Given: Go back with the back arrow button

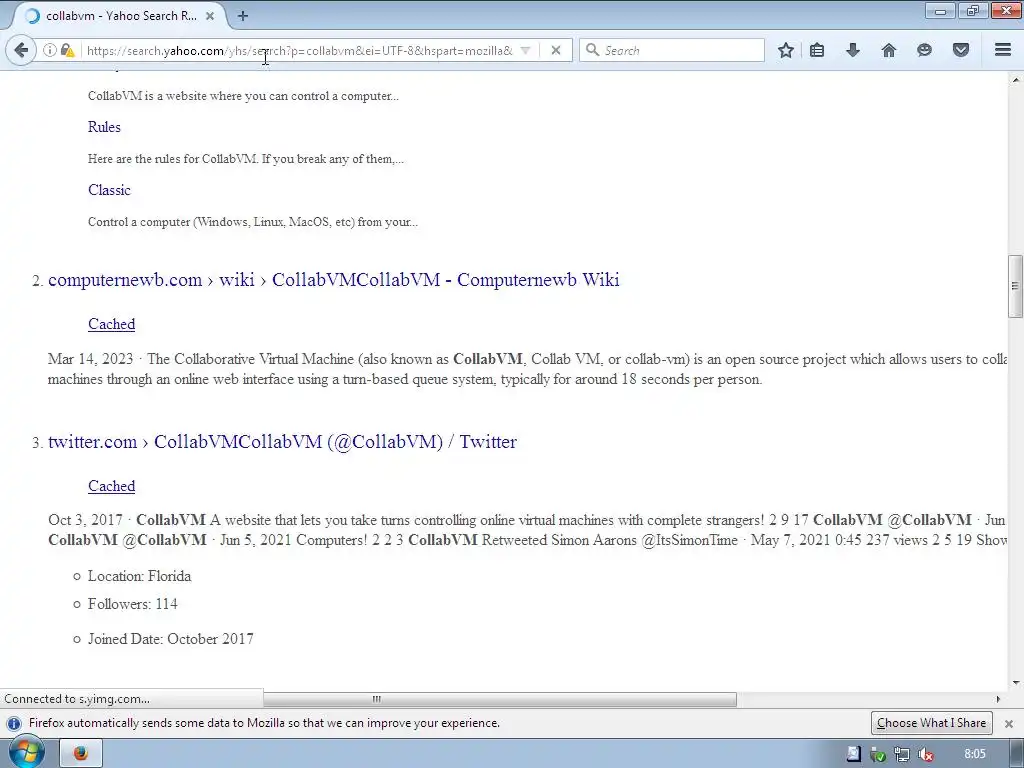Looking at the screenshot, I should [x=21, y=50].
